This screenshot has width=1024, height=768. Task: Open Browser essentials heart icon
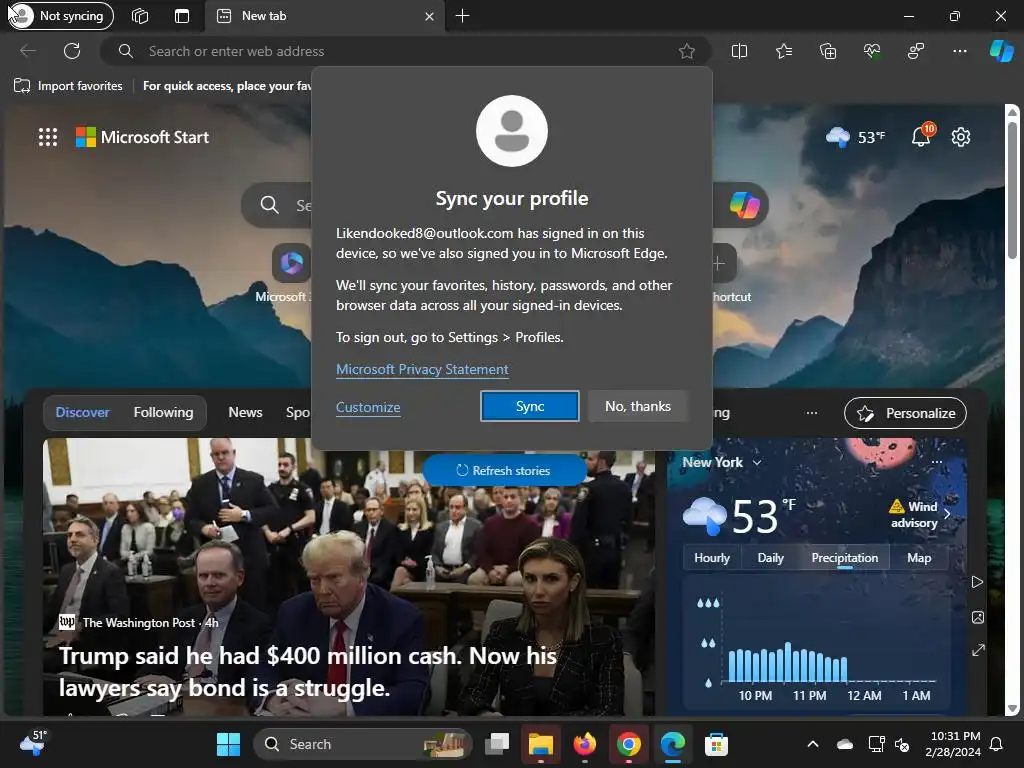872,51
